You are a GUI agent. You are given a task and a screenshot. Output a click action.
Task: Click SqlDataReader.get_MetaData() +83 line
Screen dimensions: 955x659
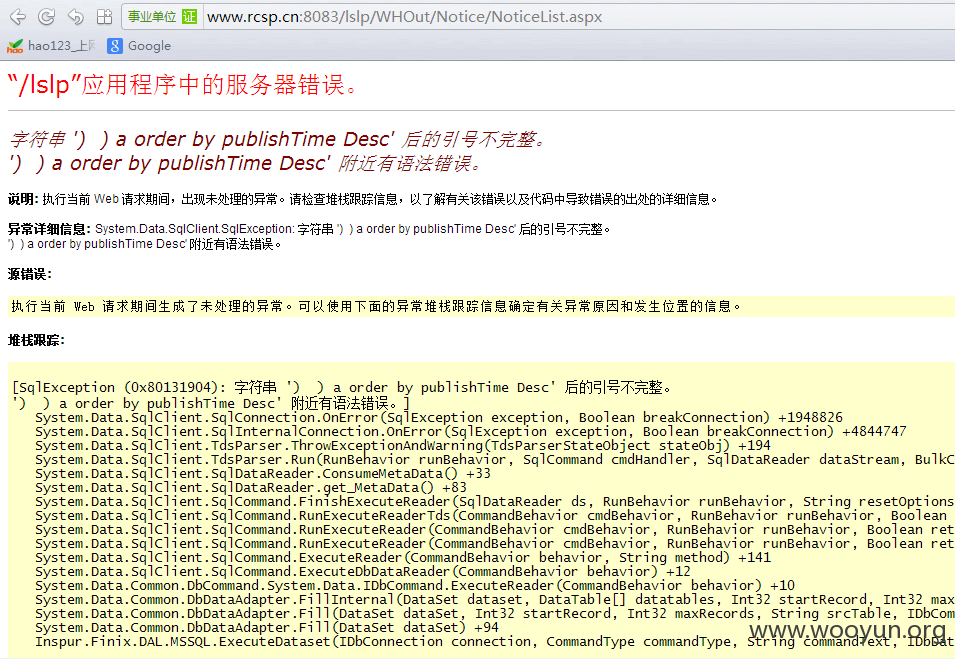click(x=251, y=488)
